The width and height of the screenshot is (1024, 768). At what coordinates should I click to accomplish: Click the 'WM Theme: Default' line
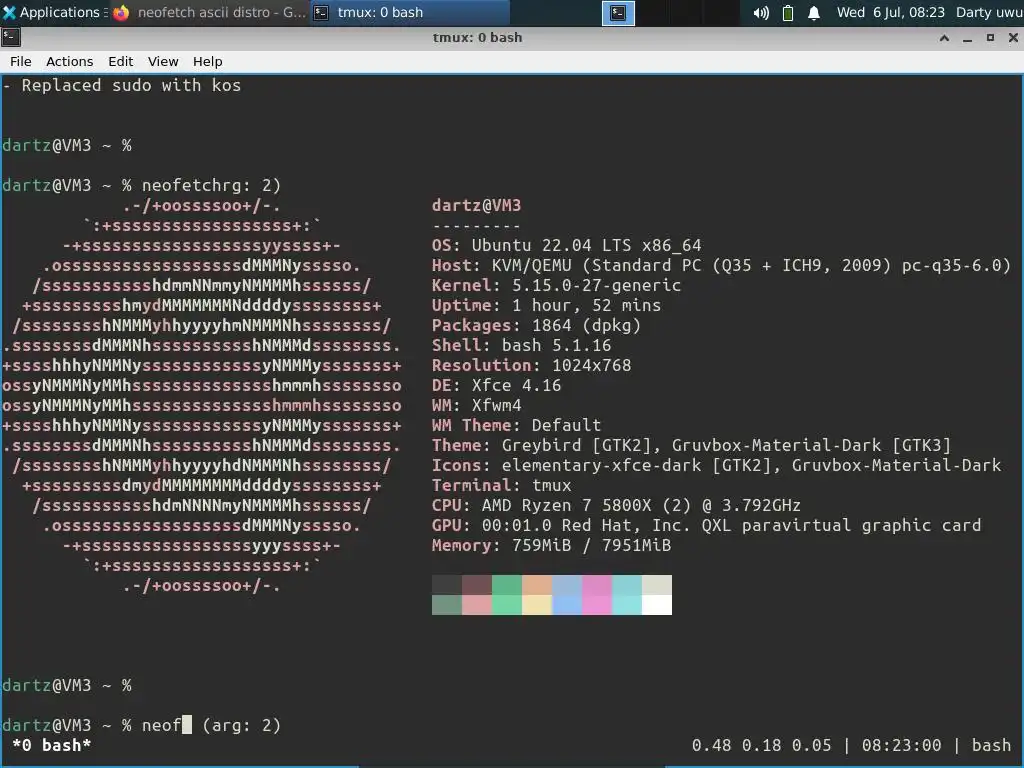tap(517, 425)
